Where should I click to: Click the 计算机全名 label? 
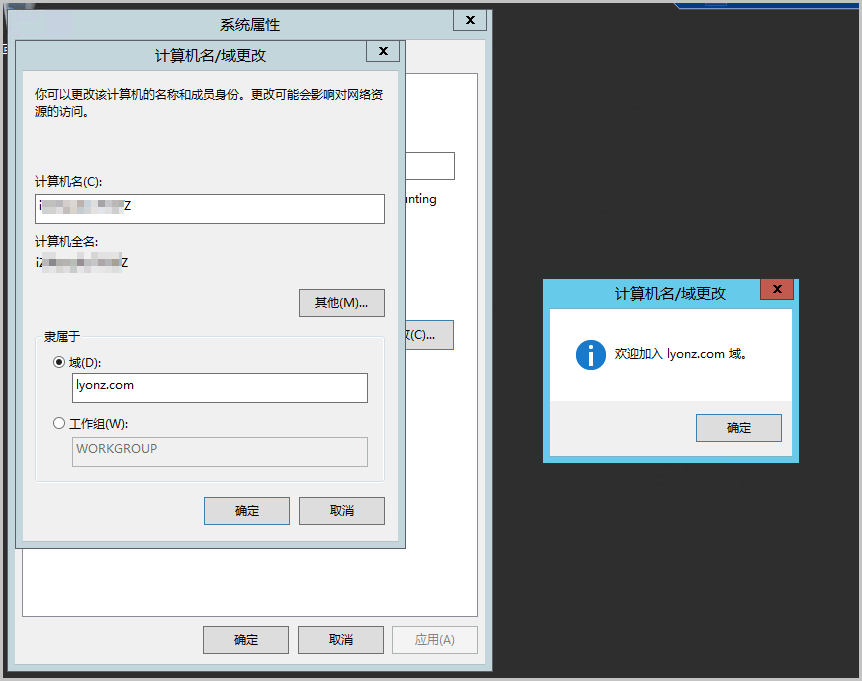(x=67, y=241)
